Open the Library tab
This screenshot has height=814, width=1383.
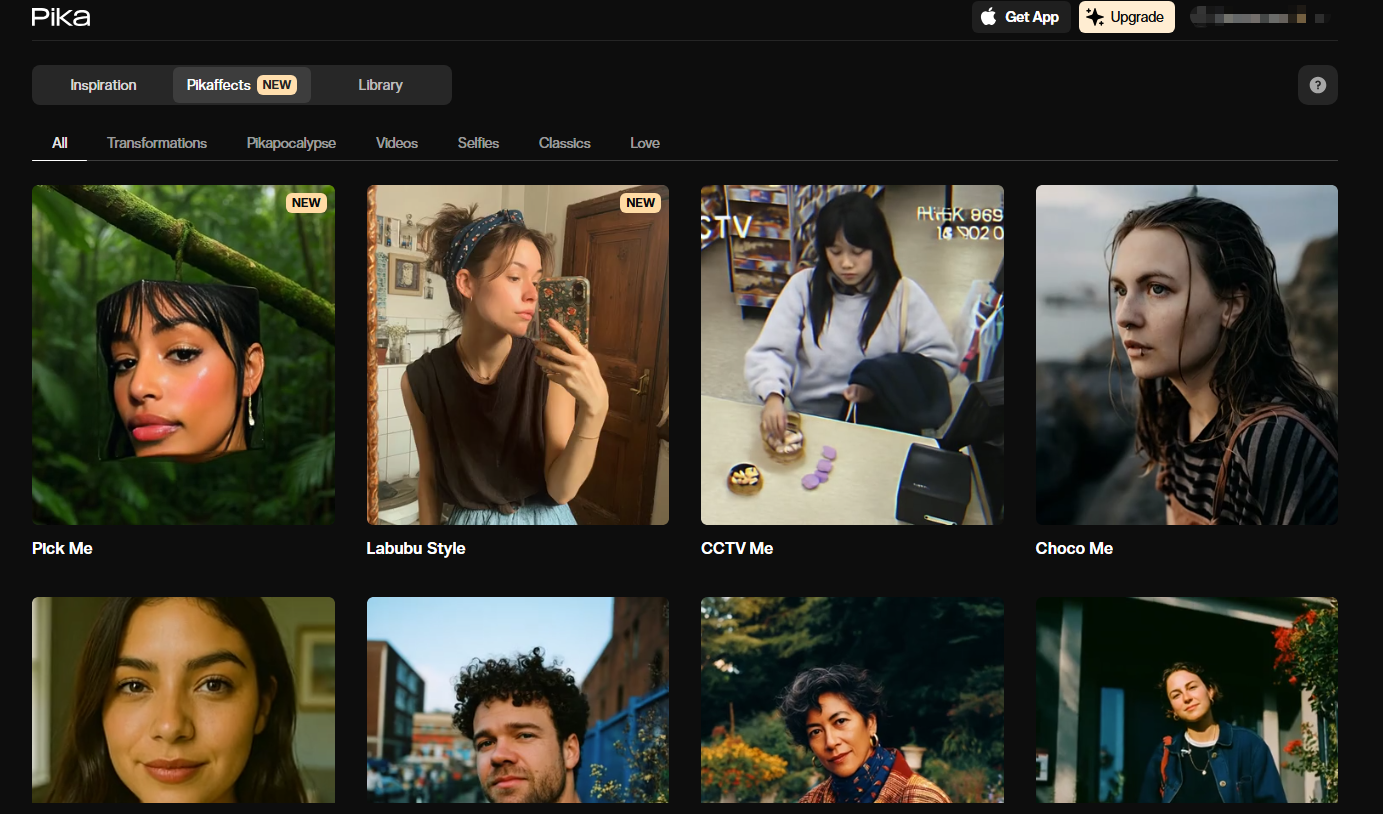(x=380, y=85)
